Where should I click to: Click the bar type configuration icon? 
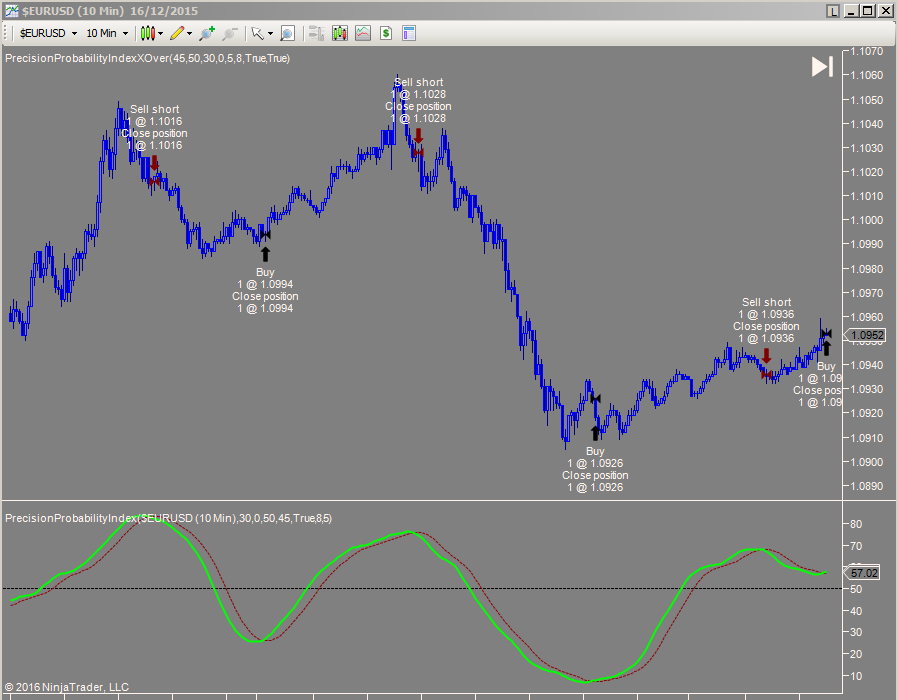(x=314, y=33)
